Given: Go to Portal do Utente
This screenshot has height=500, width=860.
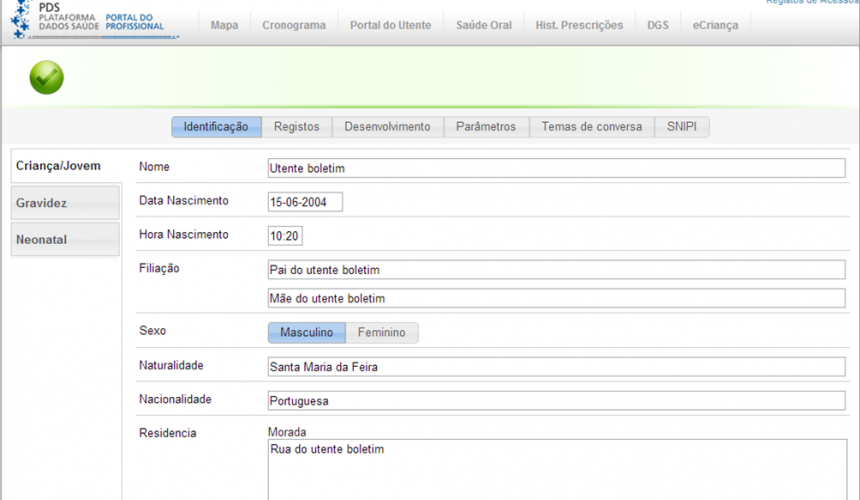Looking at the screenshot, I should coord(390,25).
